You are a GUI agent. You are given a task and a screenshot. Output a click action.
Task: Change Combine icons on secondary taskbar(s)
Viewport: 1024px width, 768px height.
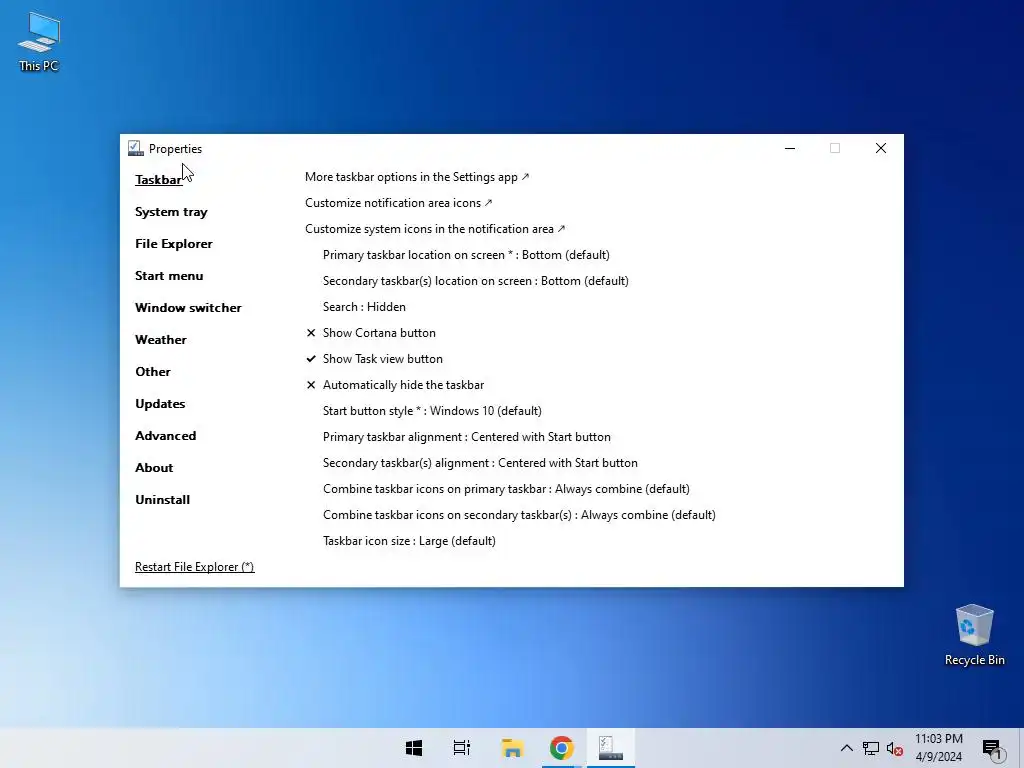pyautogui.click(x=519, y=515)
